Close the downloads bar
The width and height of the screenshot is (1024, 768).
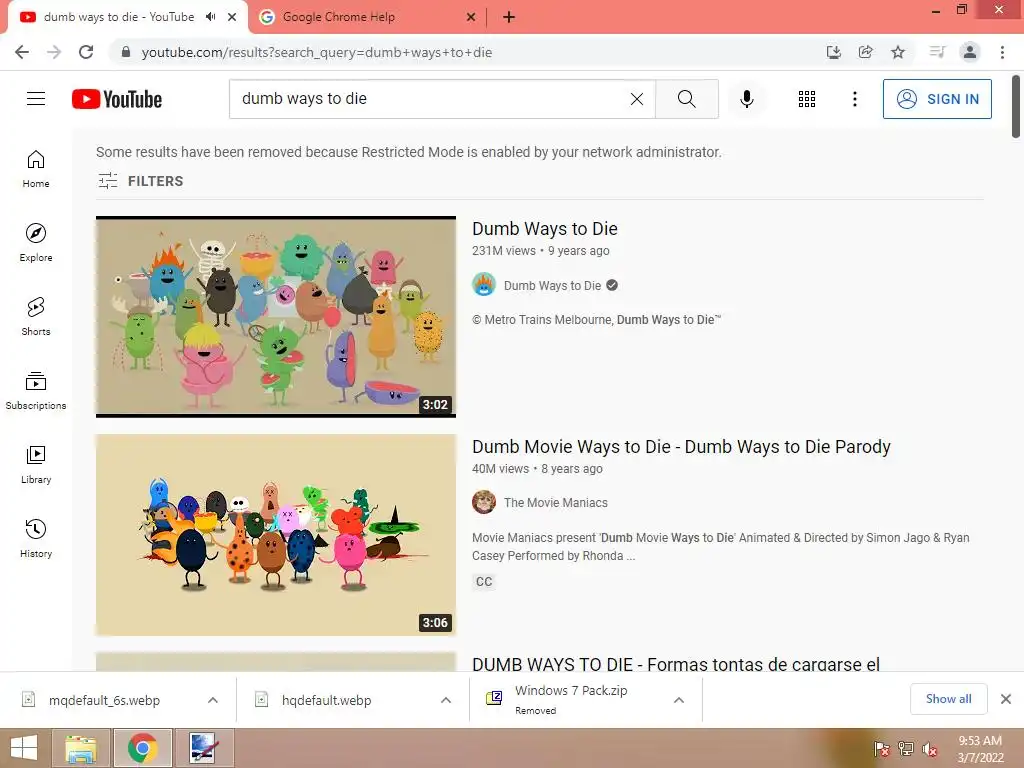tap(1006, 699)
